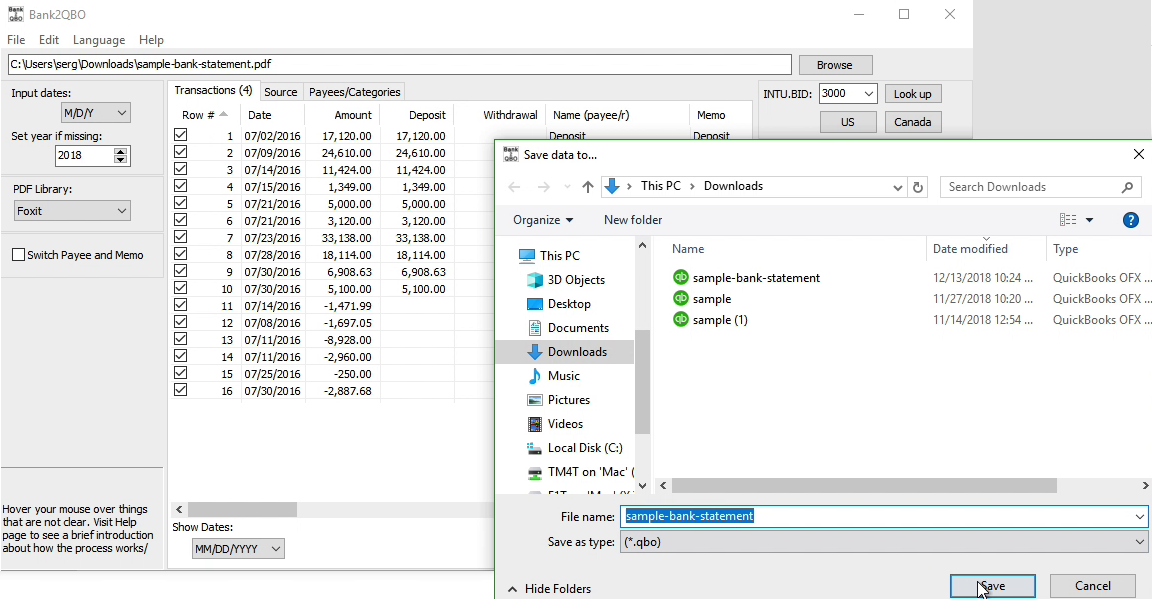Click the Canada button
The image size is (1152, 599).
click(x=912, y=122)
